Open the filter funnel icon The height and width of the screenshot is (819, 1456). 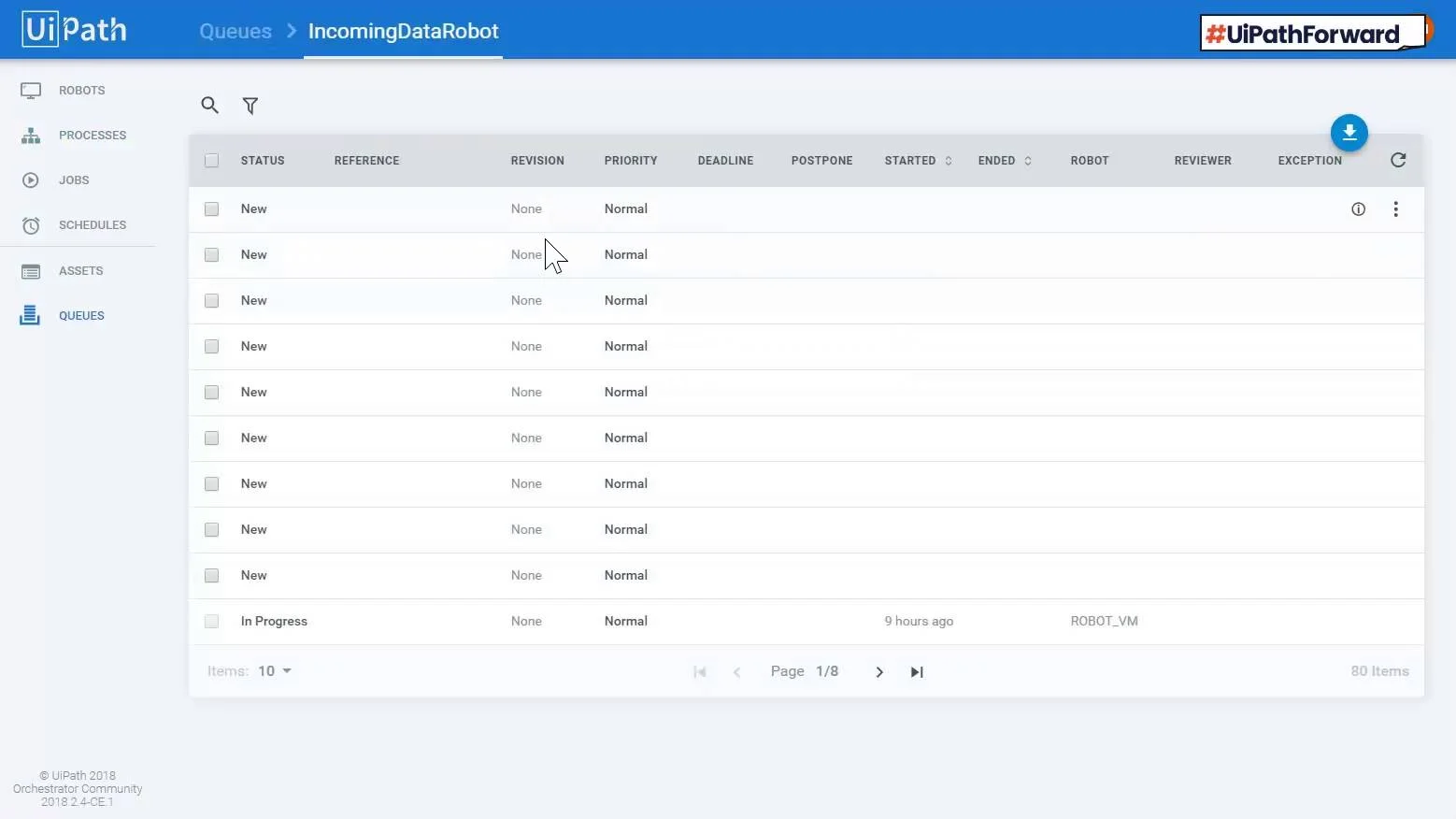[x=250, y=106]
